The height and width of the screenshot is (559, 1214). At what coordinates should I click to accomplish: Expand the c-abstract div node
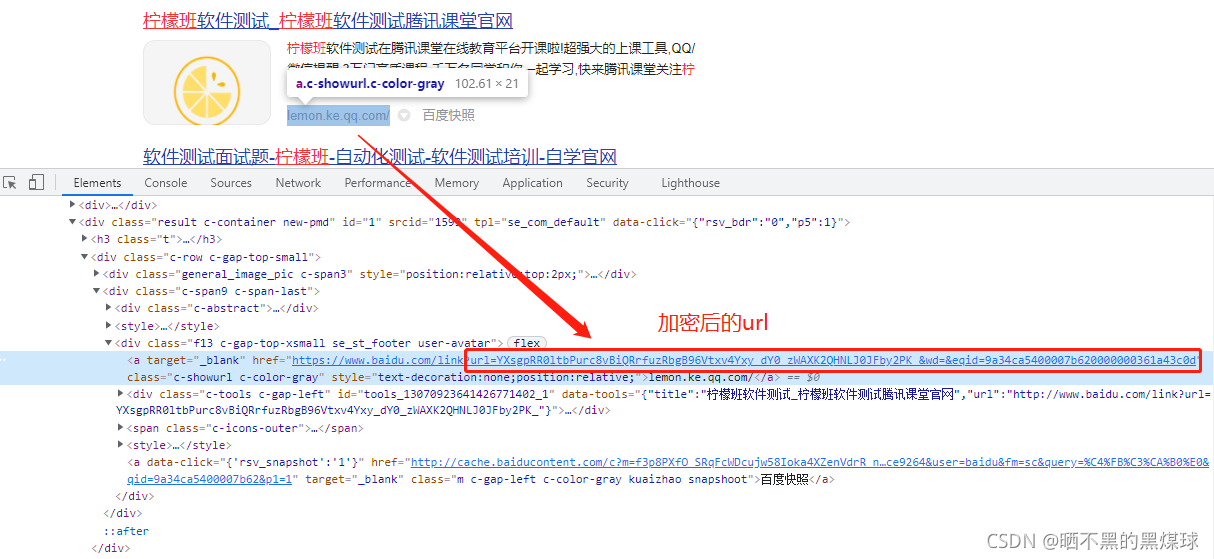(x=108, y=308)
